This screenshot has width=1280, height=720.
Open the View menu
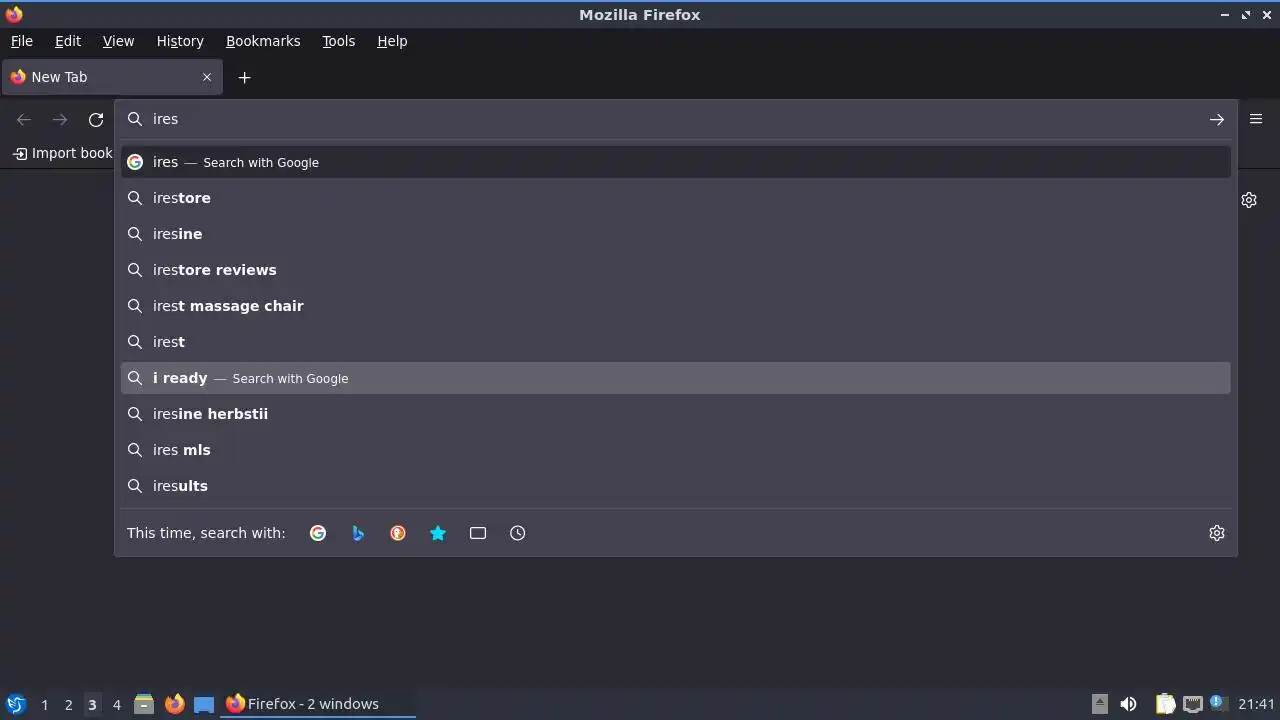click(118, 41)
